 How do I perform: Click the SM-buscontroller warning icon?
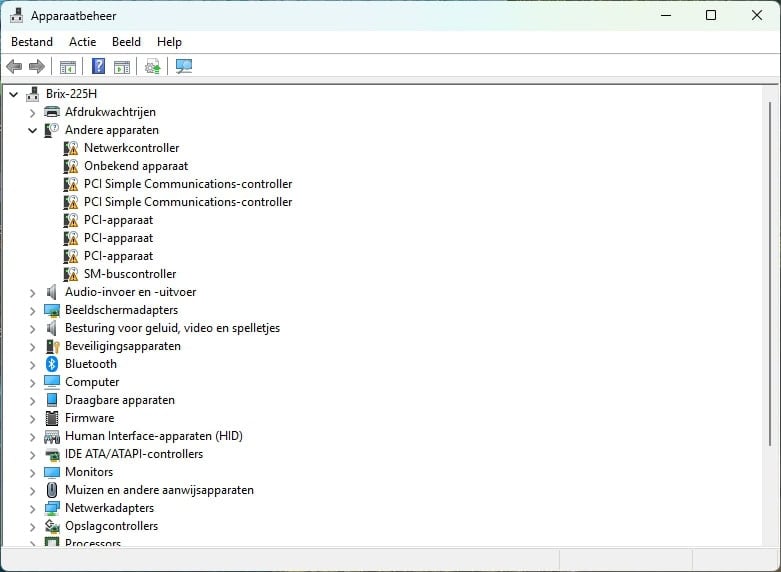click(71, 274)
